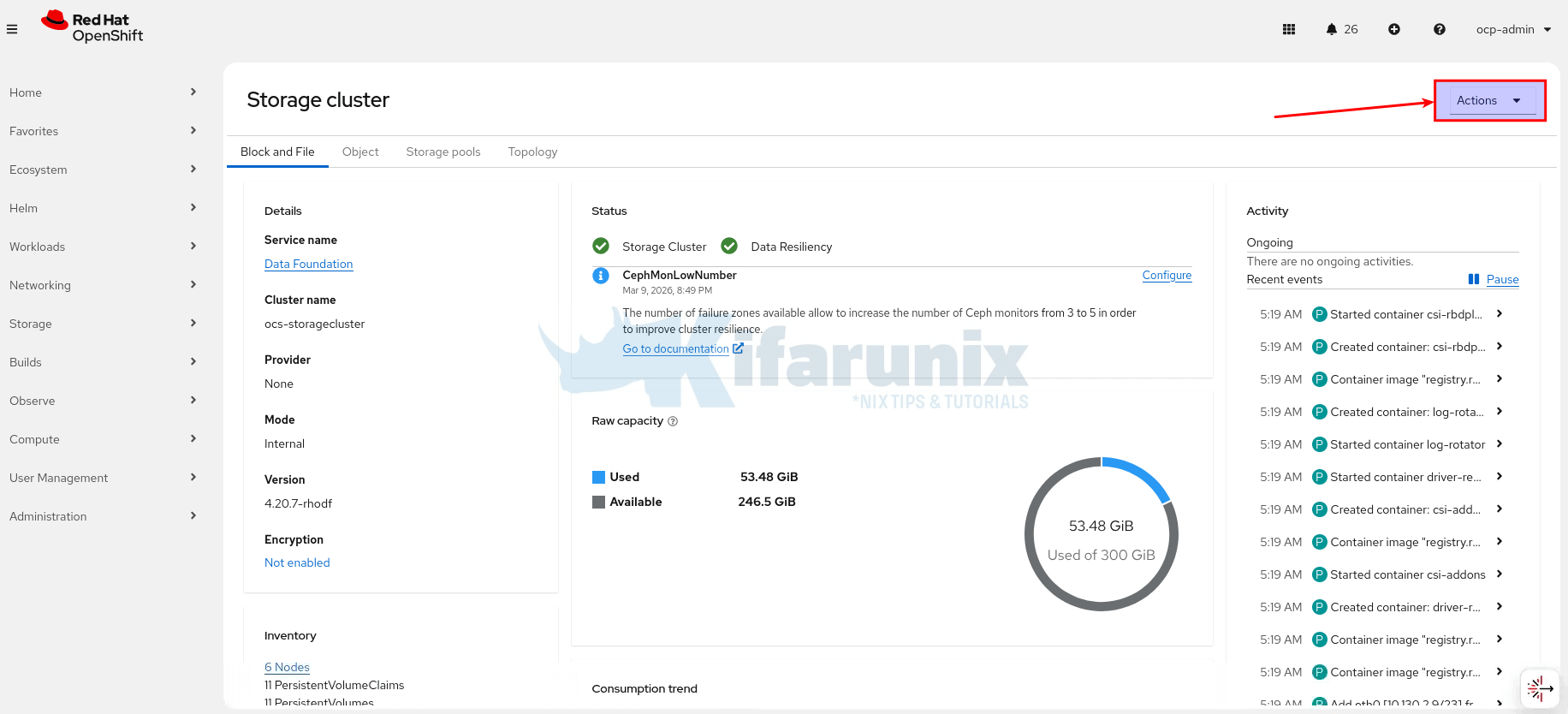Viewport: 1568px width, 714px height.
Task: Click pod icon for Started container driver-re event
Action: [x=1320, y=477]
